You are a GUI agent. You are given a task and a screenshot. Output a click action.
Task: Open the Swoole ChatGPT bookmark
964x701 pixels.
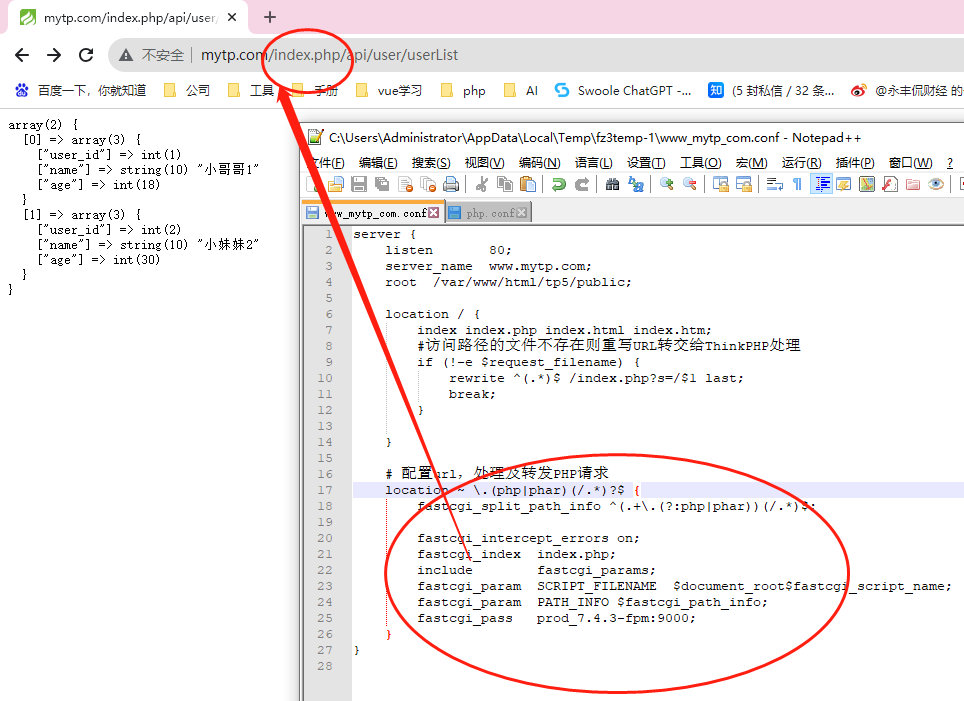coord(623,90)
